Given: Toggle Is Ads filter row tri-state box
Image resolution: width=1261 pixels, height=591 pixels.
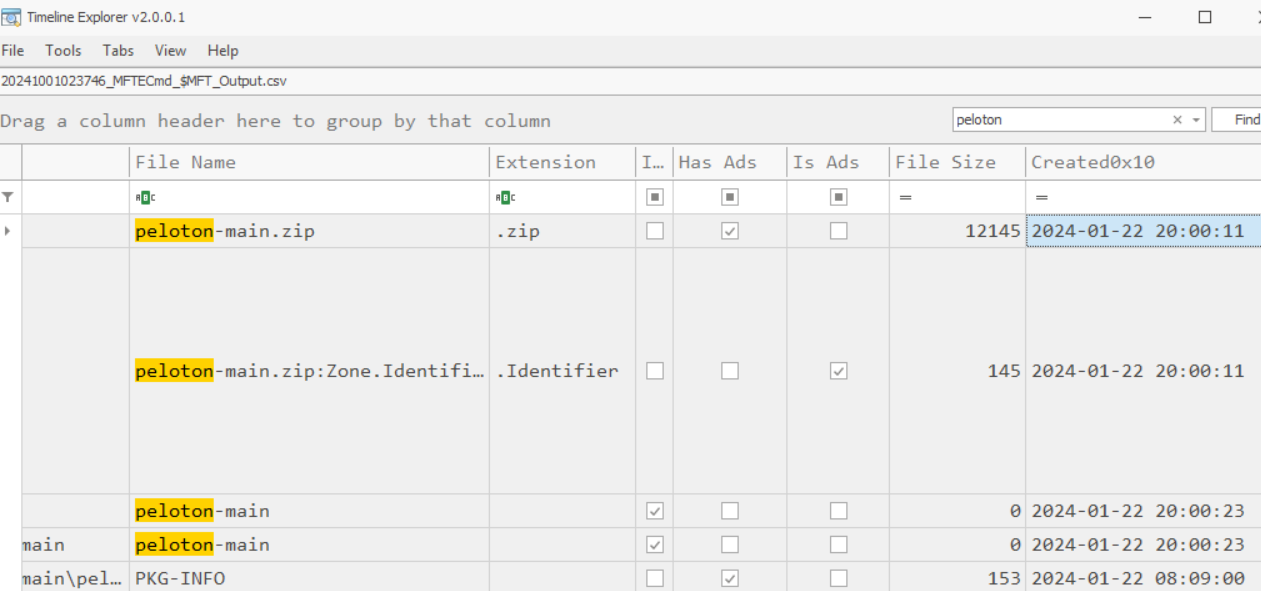Looking at the screenshot, I should coord(838,197).
